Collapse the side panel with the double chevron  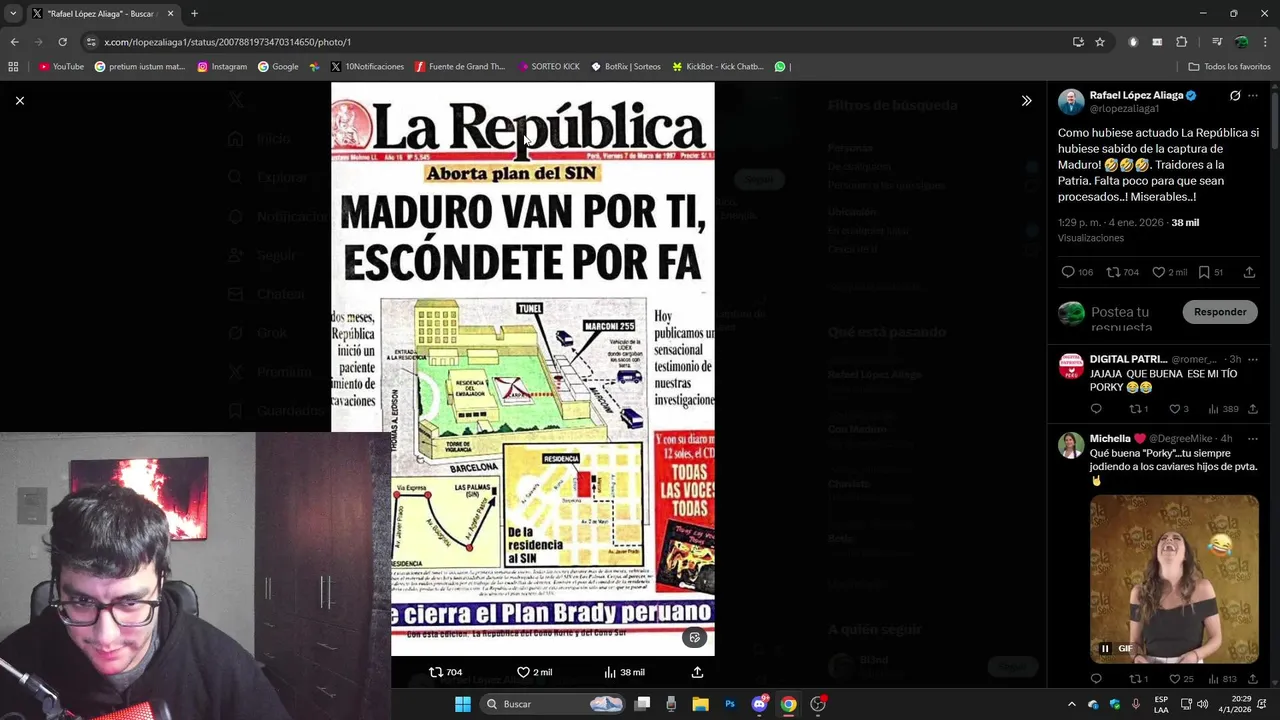click(x=1026, y=100)
